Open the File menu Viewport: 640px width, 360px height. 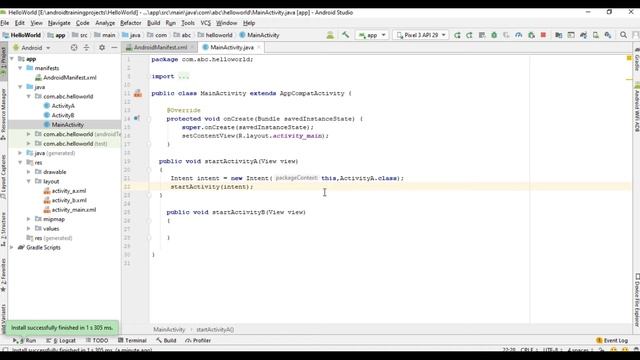pos(5,23)
